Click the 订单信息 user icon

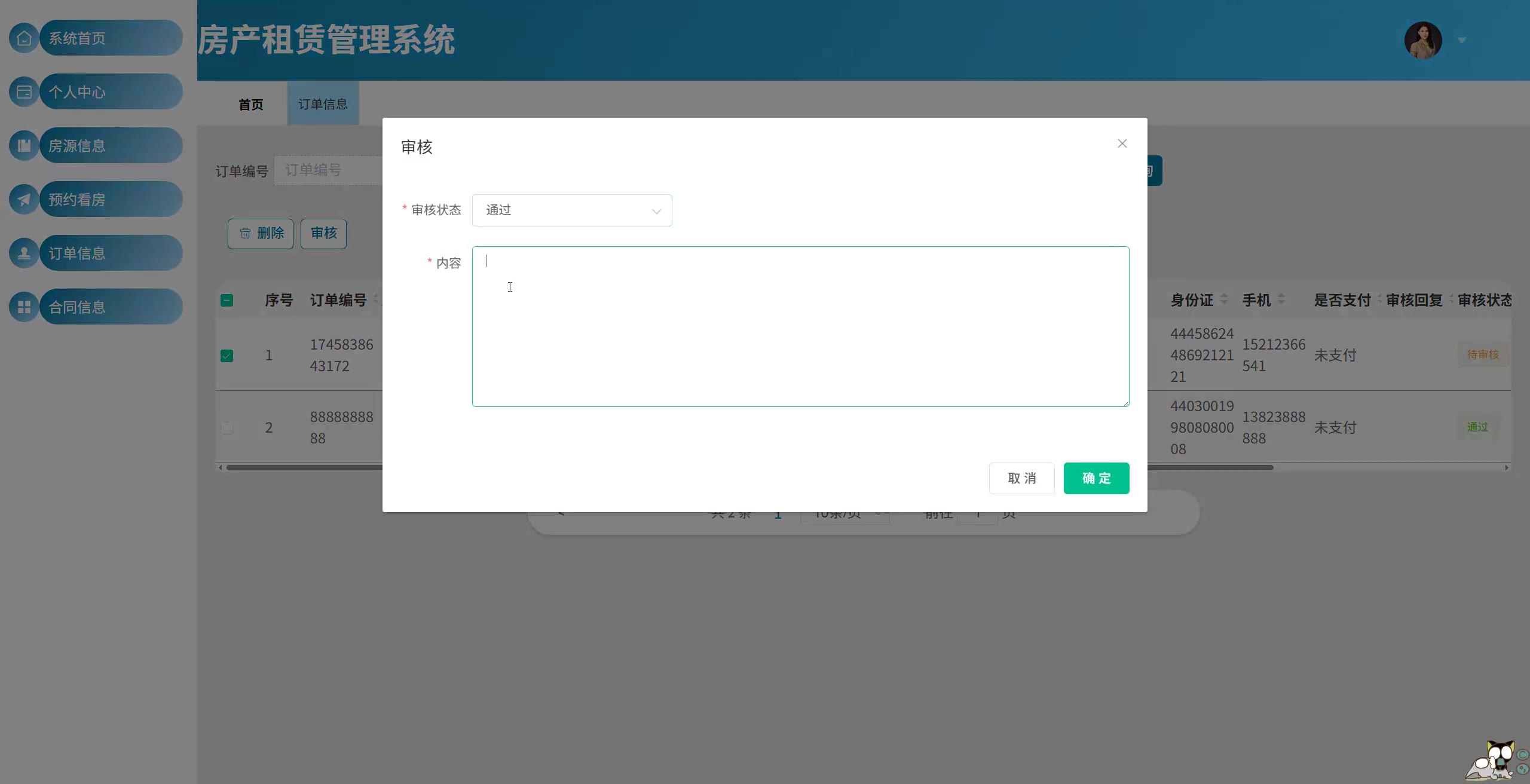(24, 253)
